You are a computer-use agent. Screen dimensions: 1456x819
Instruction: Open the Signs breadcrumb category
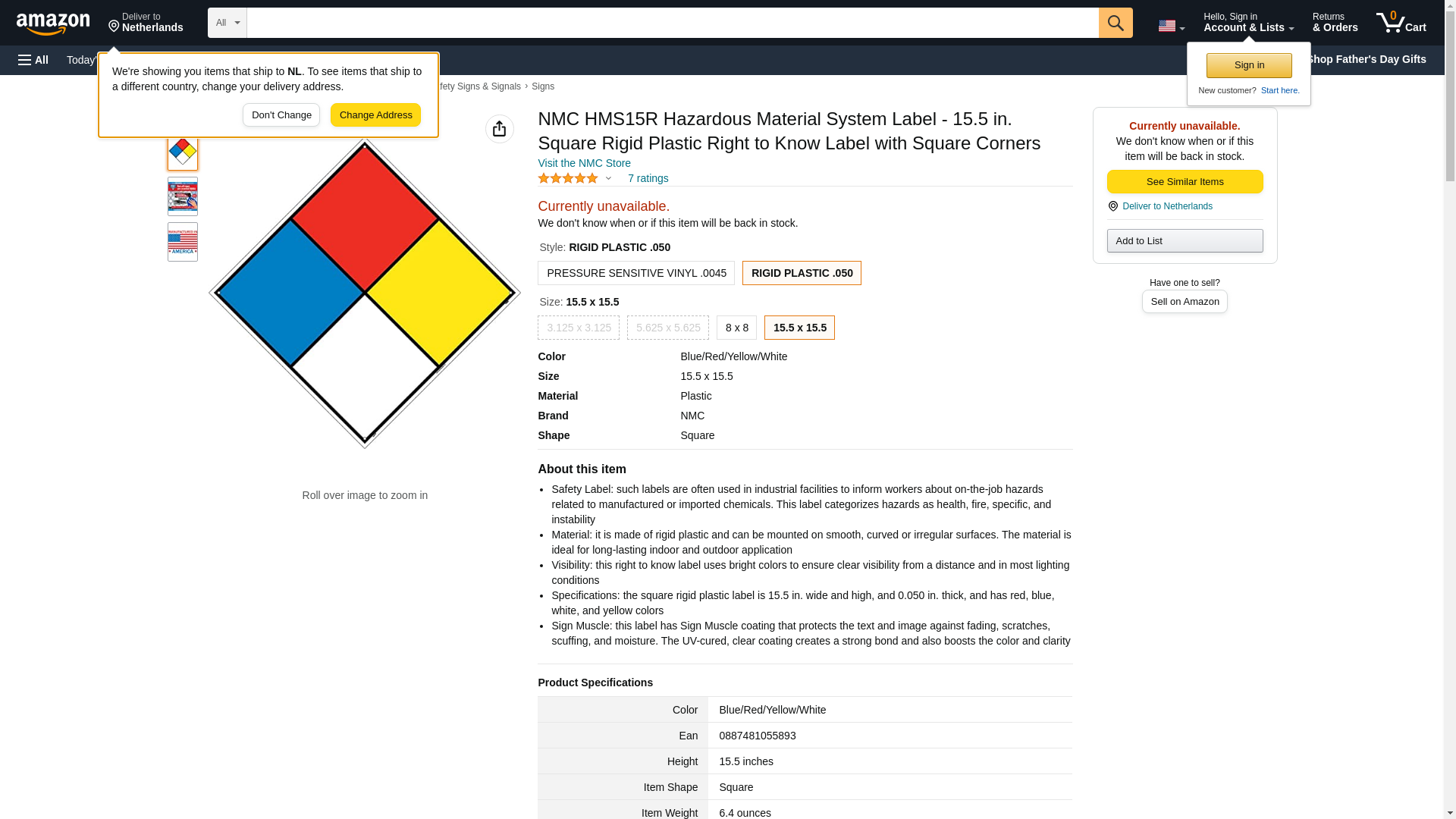click(x=542, y=86)
